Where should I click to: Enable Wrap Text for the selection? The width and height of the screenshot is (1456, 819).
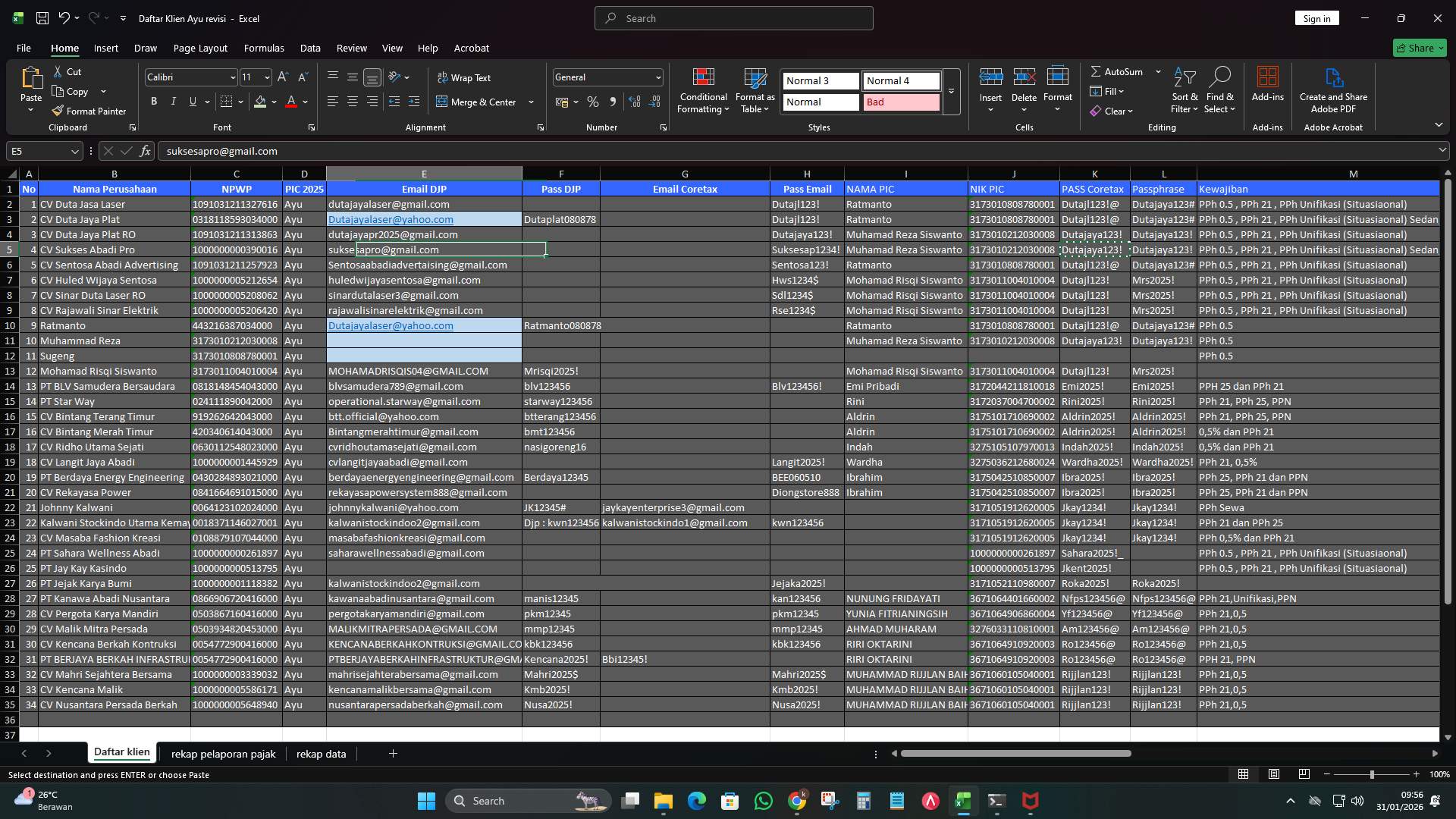(464, 77)
